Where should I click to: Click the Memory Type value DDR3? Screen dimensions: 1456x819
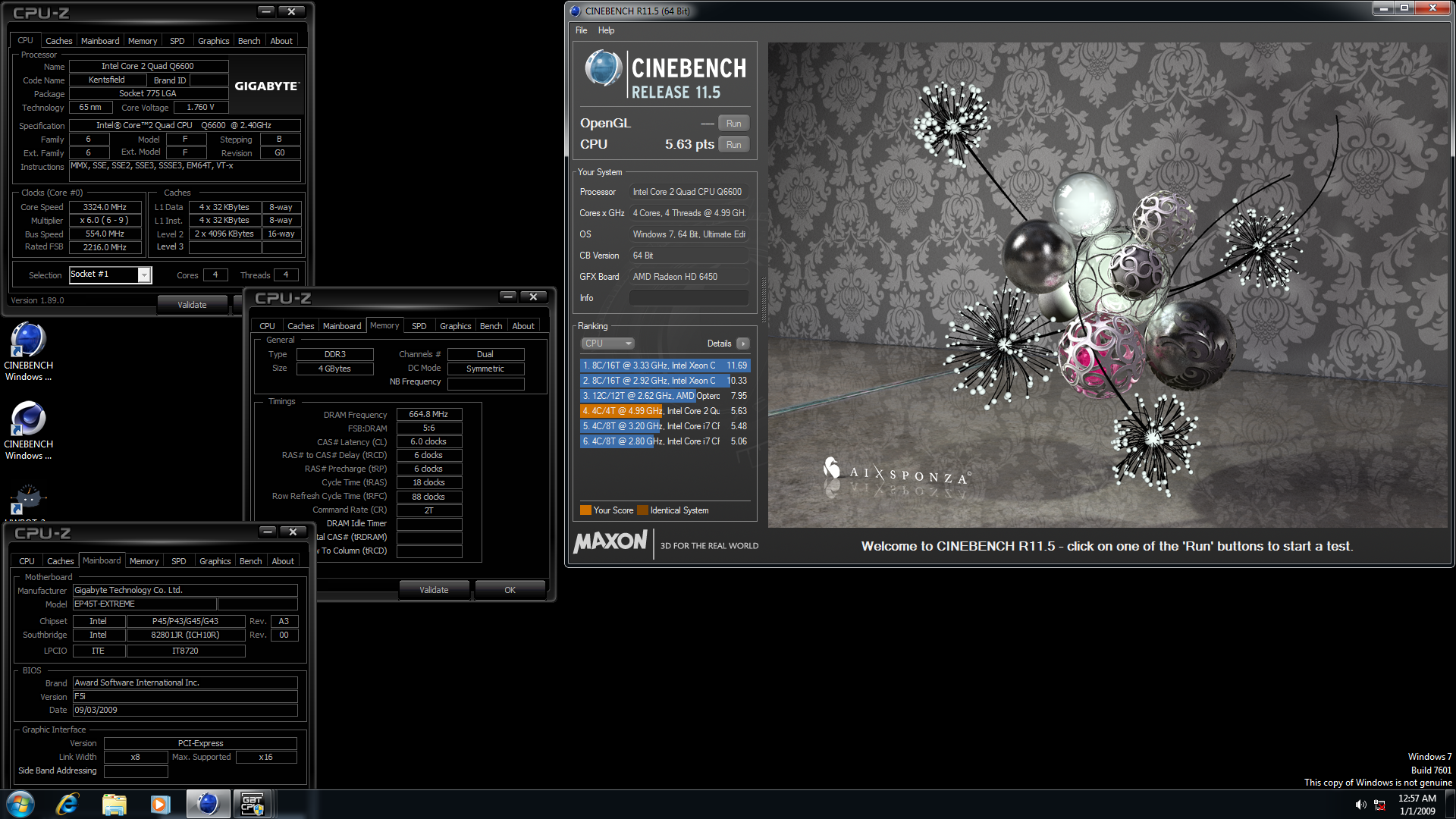point(335,355)
